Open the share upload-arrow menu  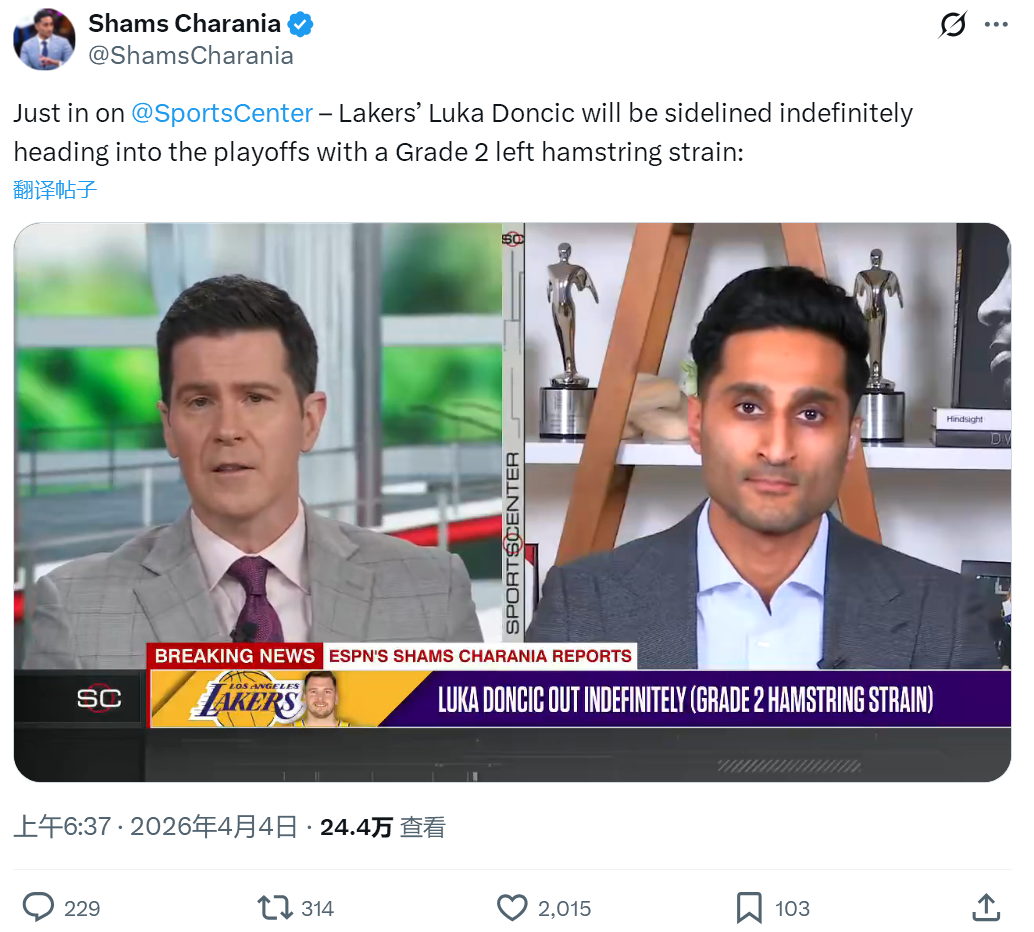(986, 908)
